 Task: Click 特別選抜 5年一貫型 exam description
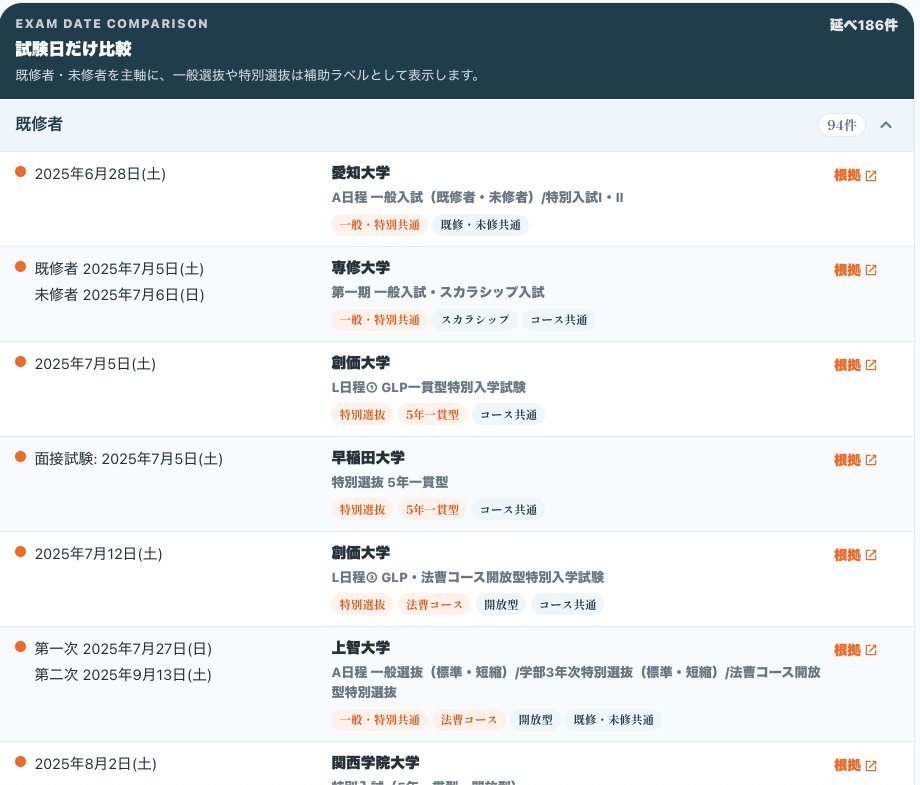coord(390,482)
